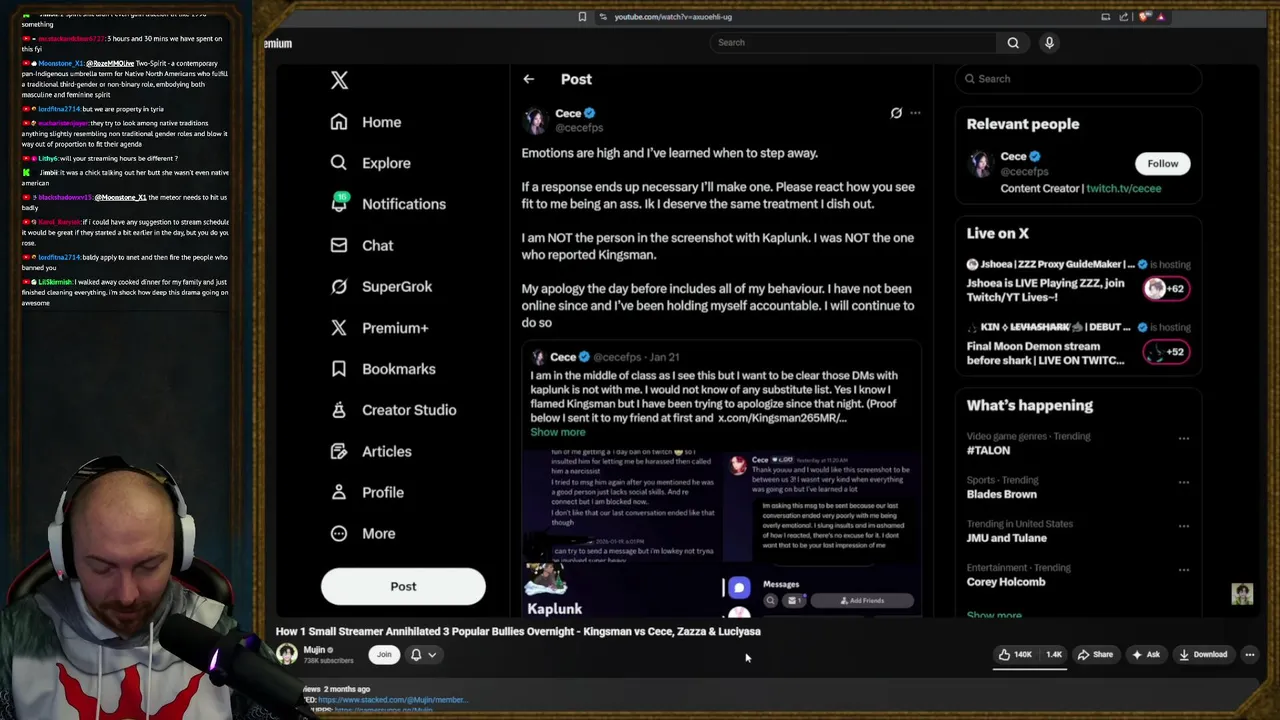Click the Share button under video
Screen dimensions: 1280x720
pyautogui.click(x=1095, y=655)
